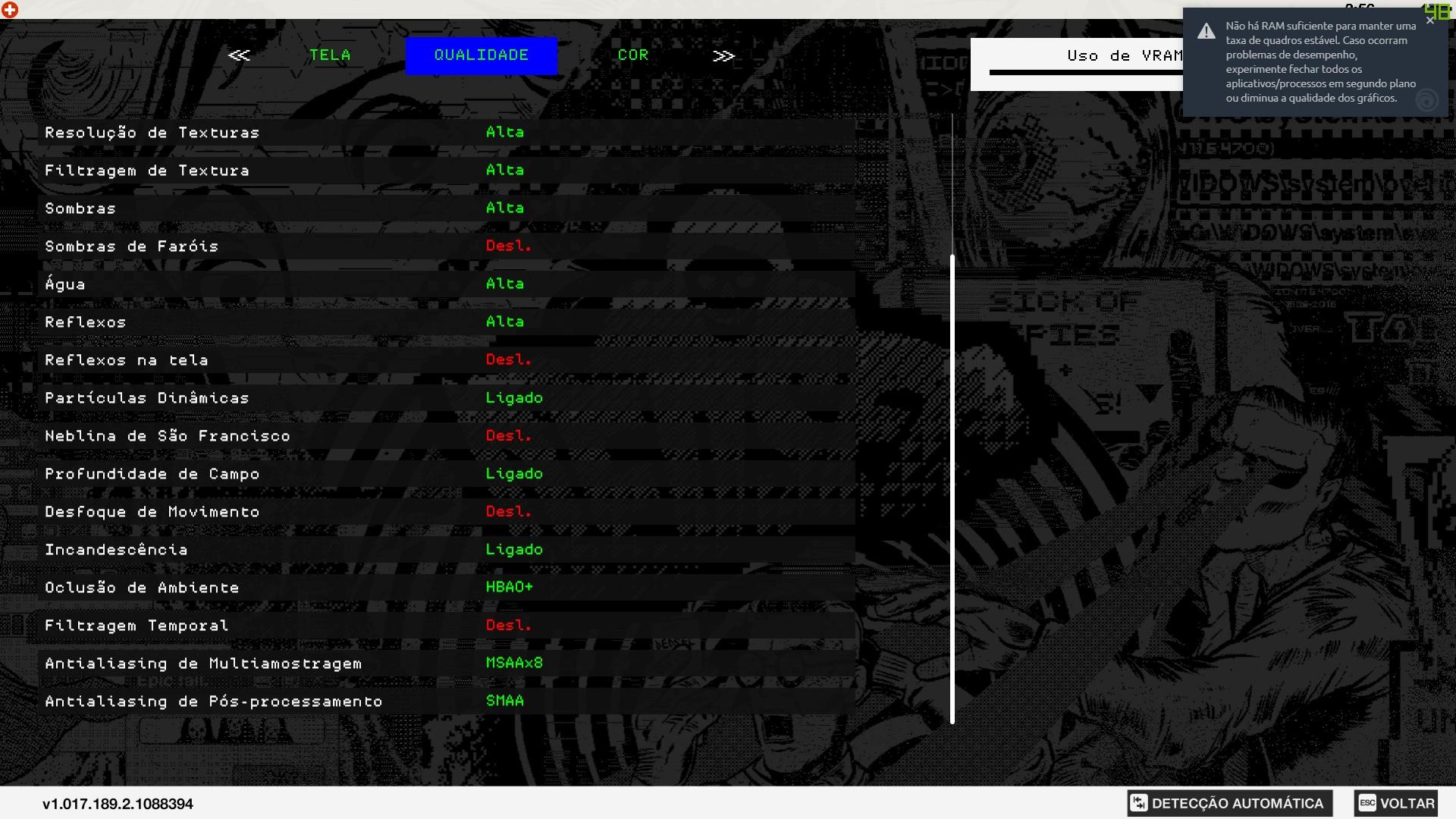Select the Oclusão de Ambiente label
The height and width of the screenshot is (819, 1456).
click(x=142, y=588)
